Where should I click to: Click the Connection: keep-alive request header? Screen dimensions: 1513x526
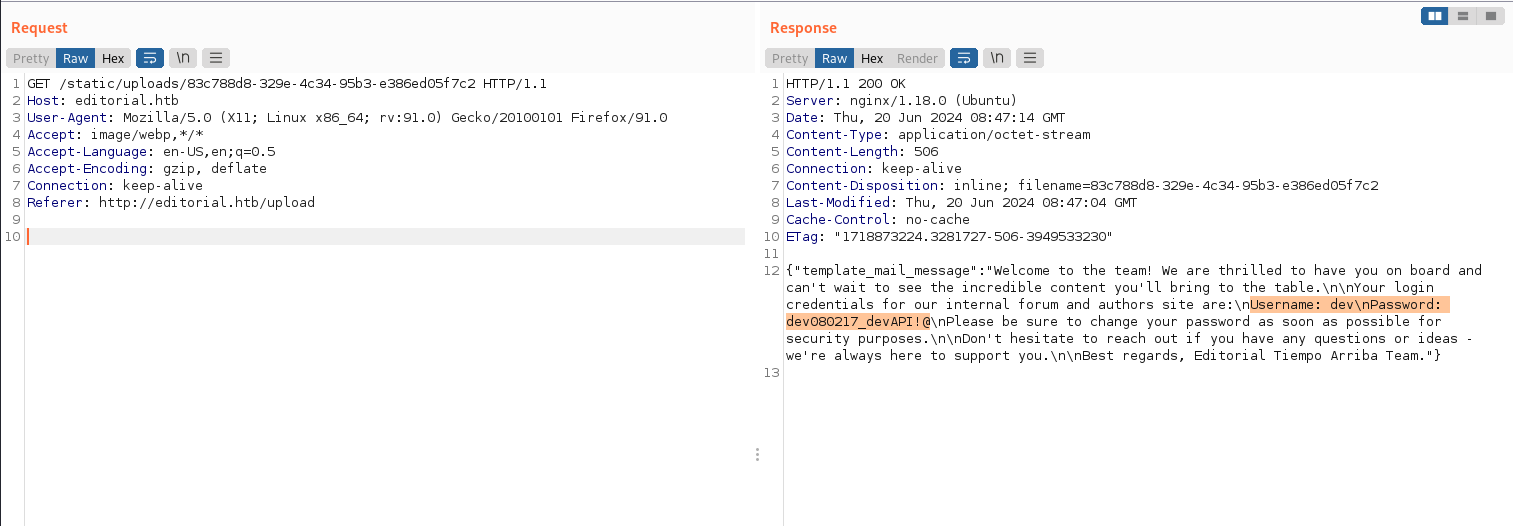[x=115, y=186]
